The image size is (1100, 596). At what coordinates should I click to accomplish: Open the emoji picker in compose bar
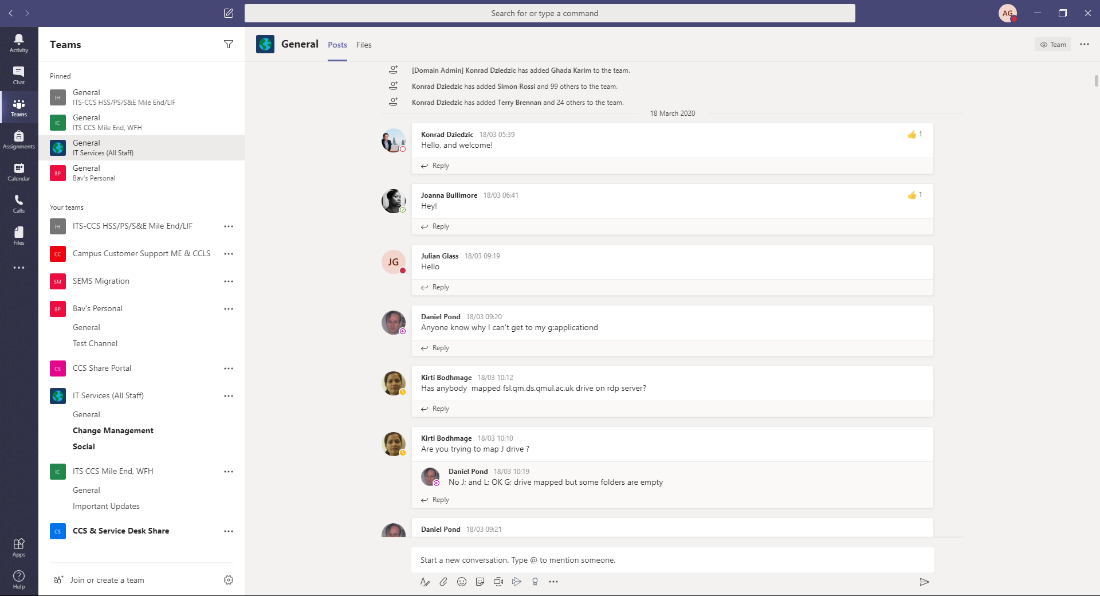pos(461,581)
